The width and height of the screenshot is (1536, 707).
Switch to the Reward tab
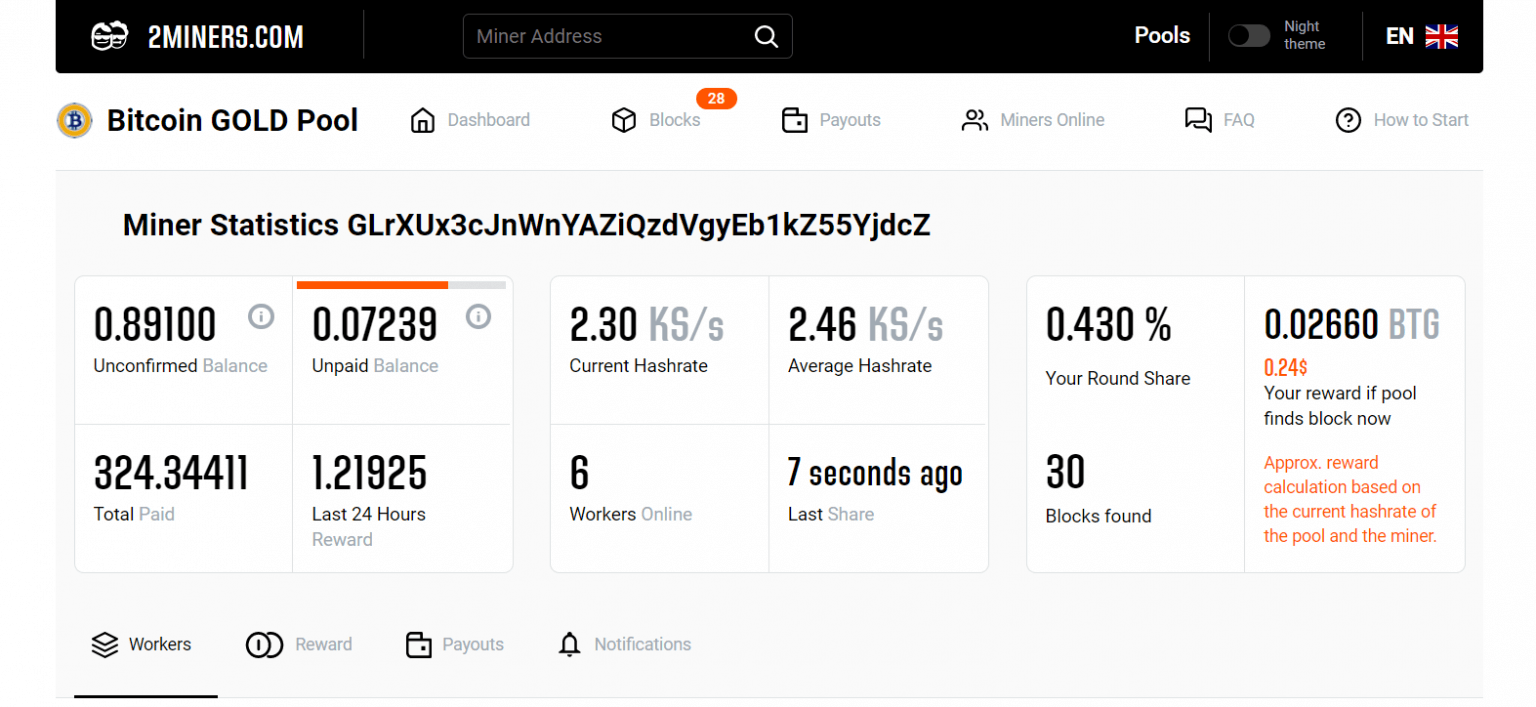[299, 644]
